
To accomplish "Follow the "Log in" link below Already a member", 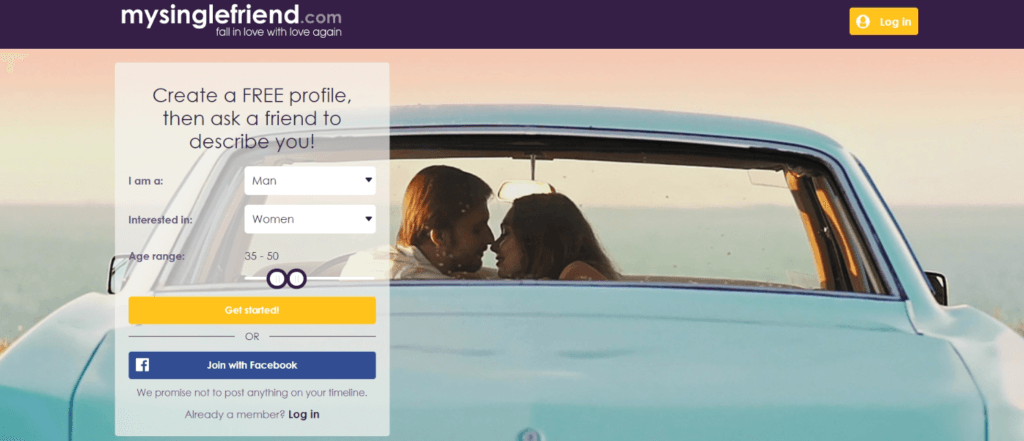I will pos(304,414).
